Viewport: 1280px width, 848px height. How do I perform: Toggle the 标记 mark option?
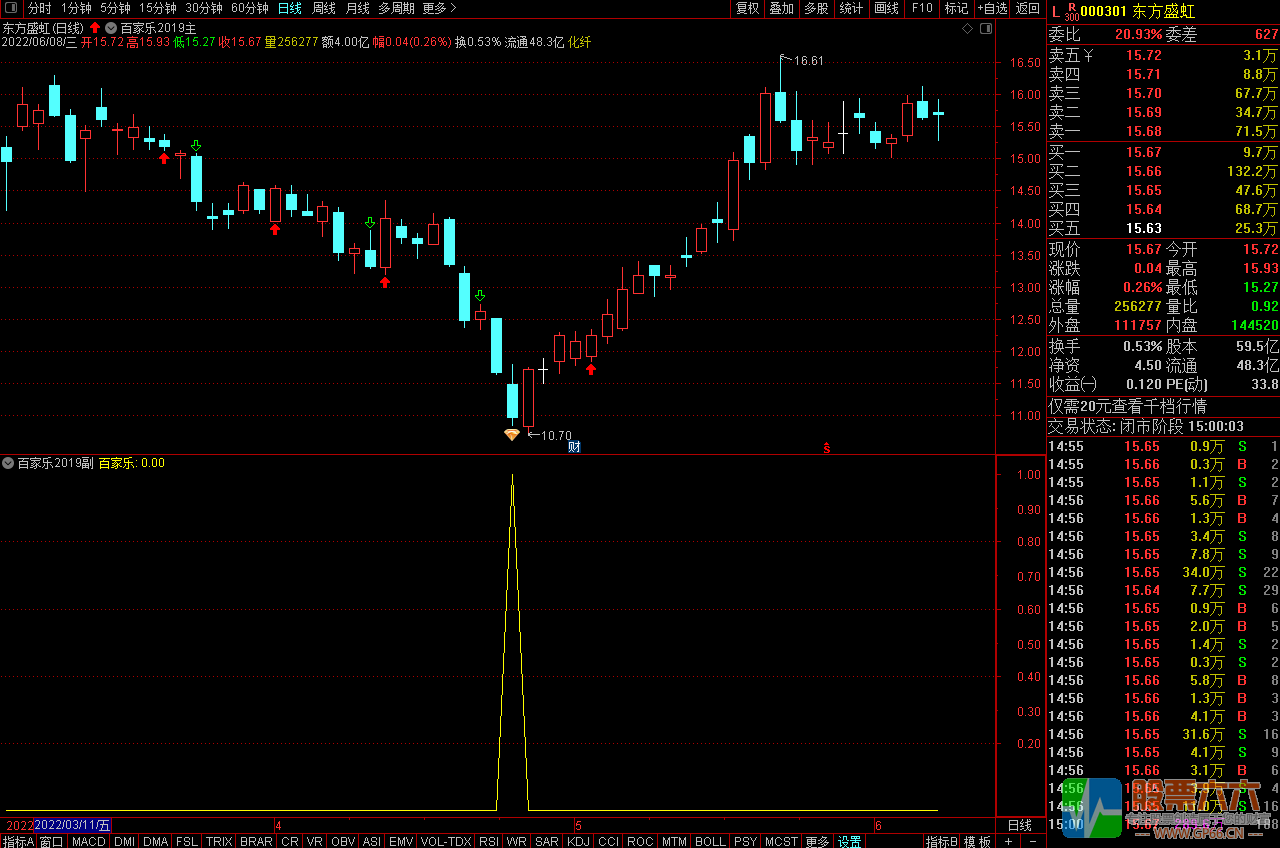pos(956,8)
